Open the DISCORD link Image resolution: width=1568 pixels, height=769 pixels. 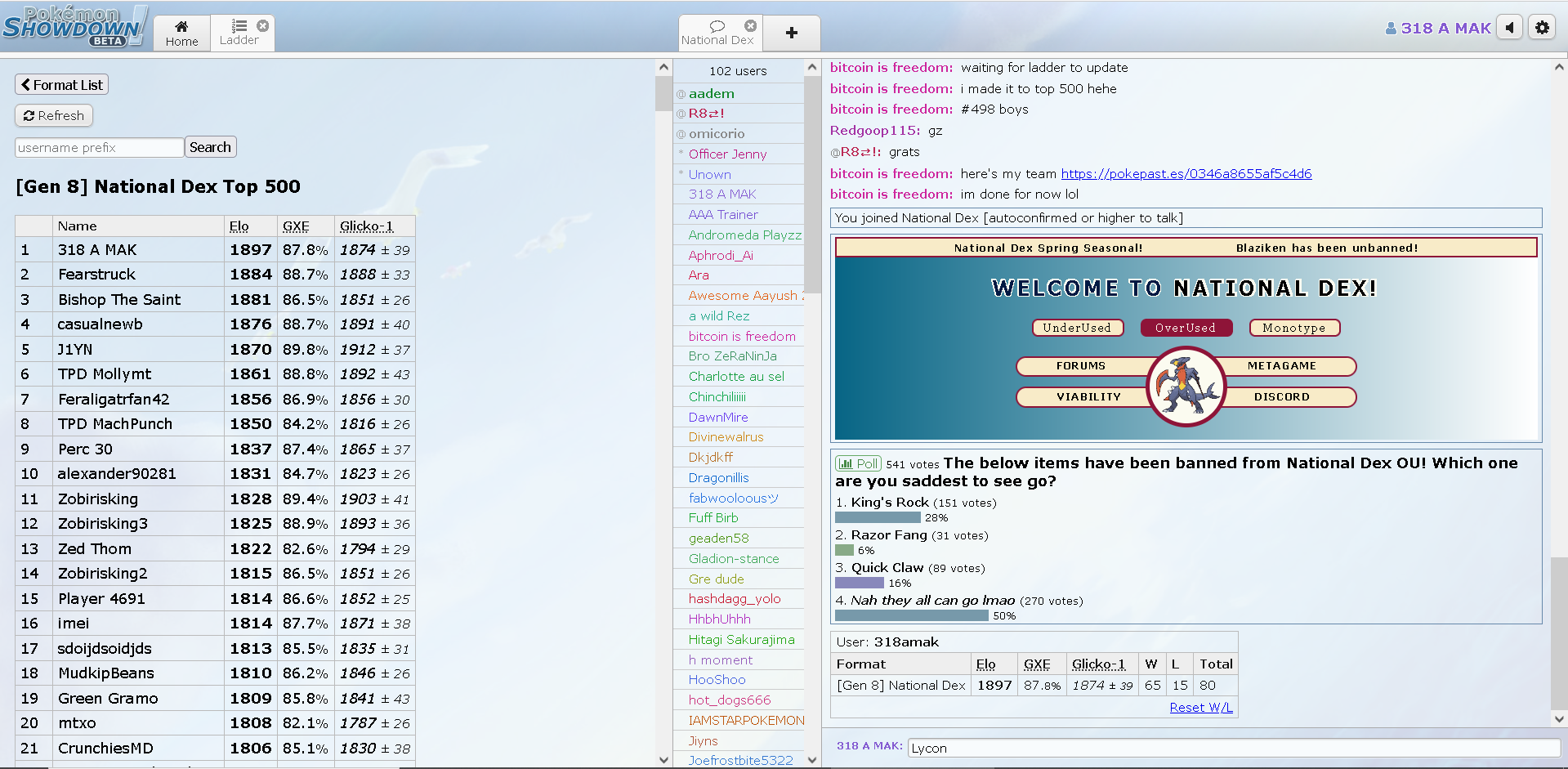[1283, 397]
